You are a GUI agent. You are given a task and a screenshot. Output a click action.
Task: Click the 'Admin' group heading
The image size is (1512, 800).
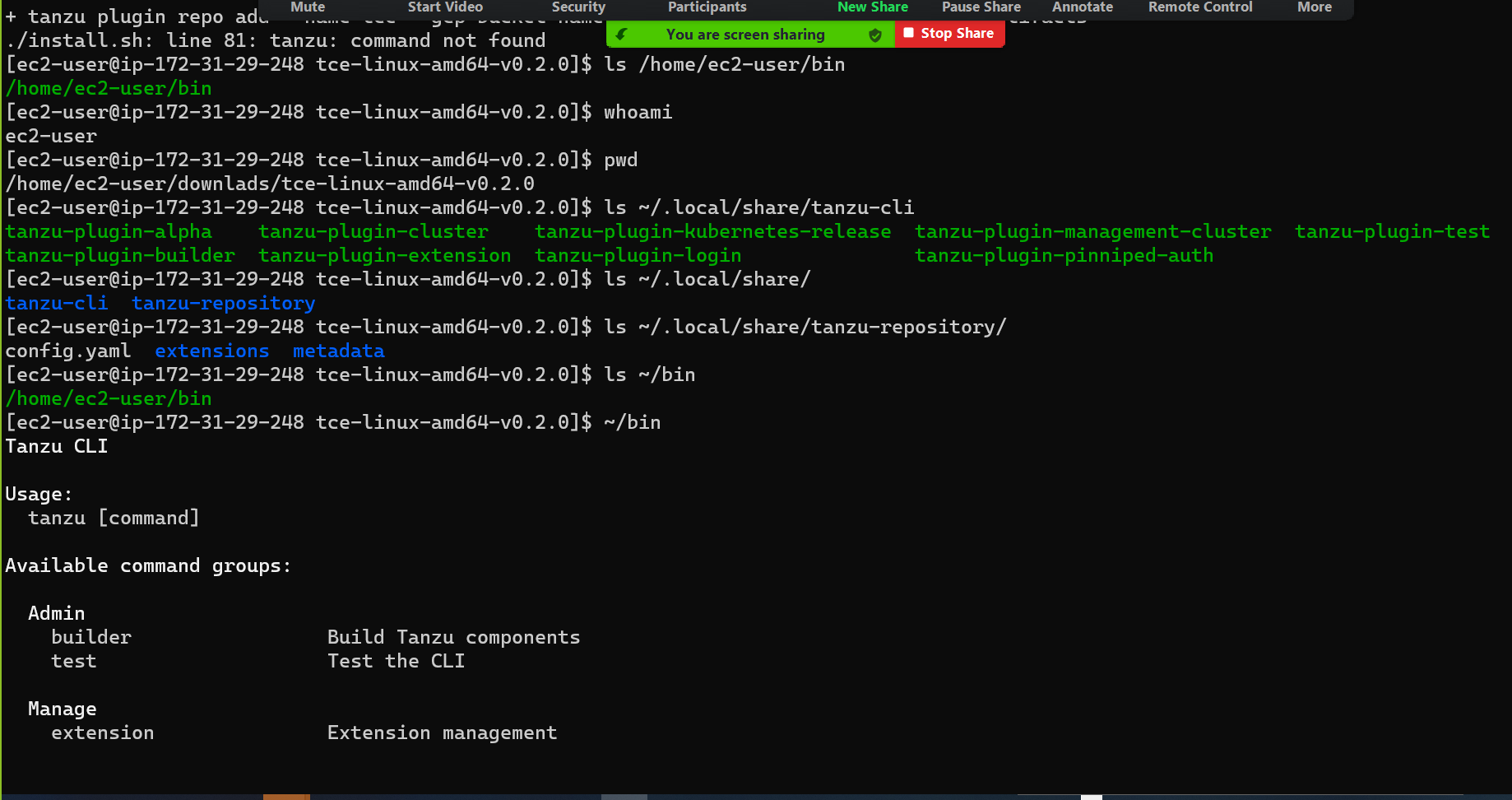tap(57, 614)
